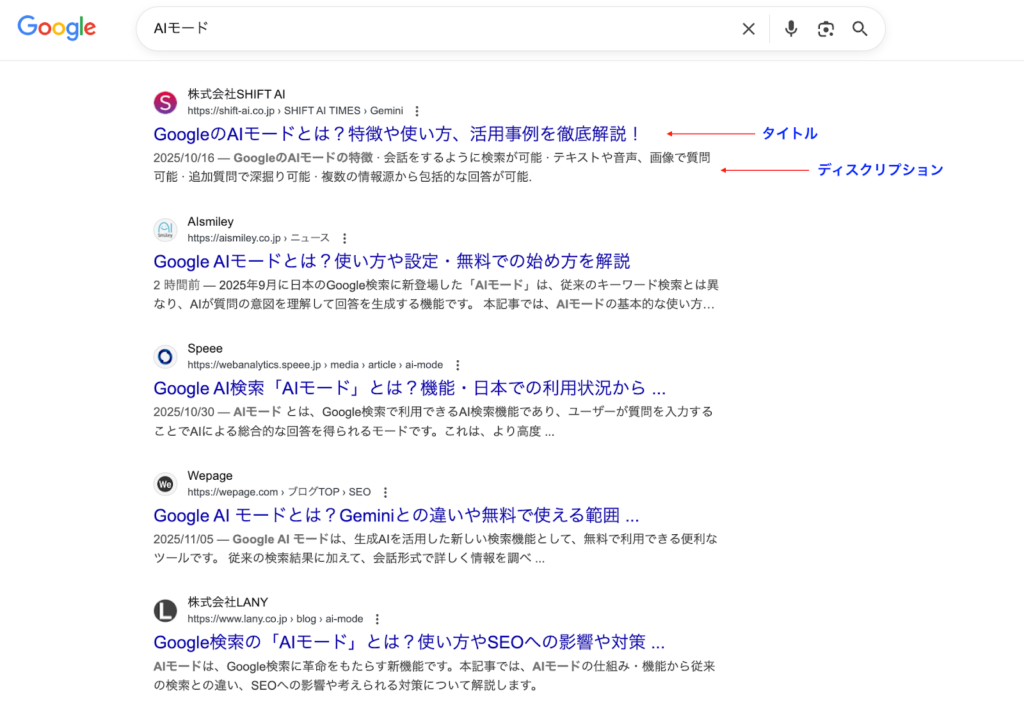The width and height of the screenshot is (1024, 705).
Task: Open "Google検索の「AIモード」とは" LANY link
Action: (409, 642)
